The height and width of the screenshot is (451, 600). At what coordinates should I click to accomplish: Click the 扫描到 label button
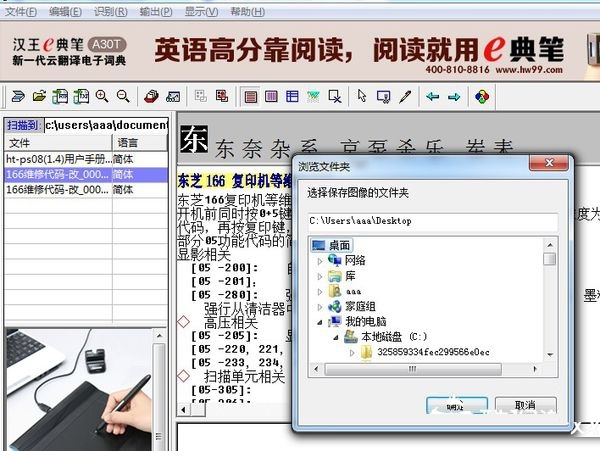[x=22, y=125]
